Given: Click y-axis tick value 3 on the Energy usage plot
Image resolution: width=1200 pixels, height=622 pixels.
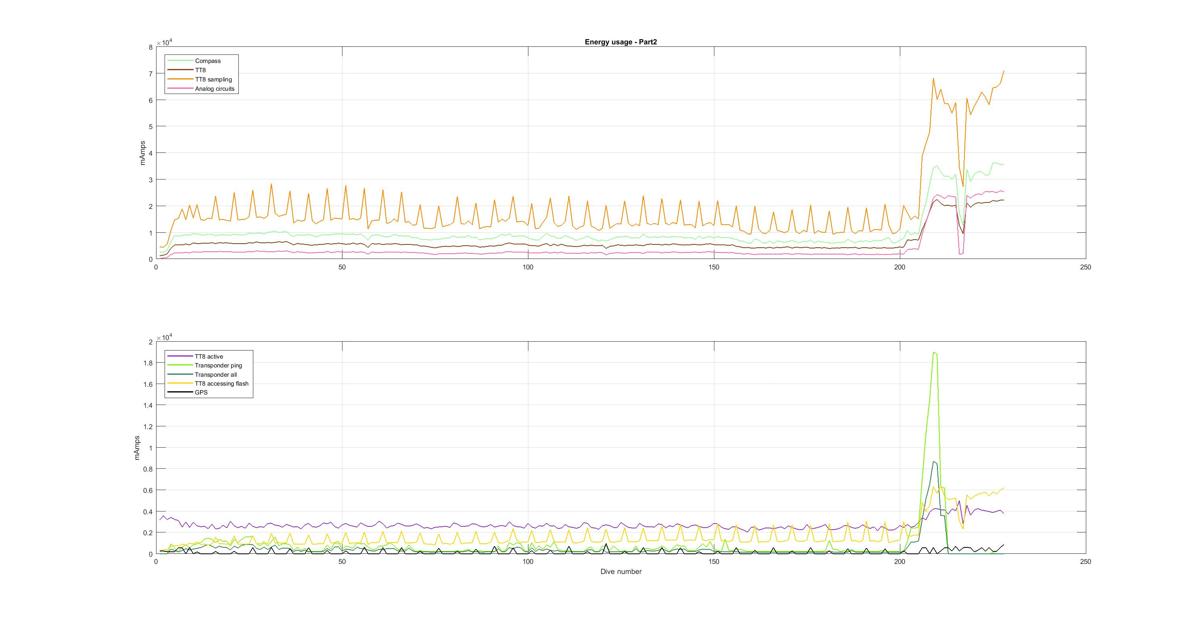Looking at the screenshot, I should tap(150, 180).
